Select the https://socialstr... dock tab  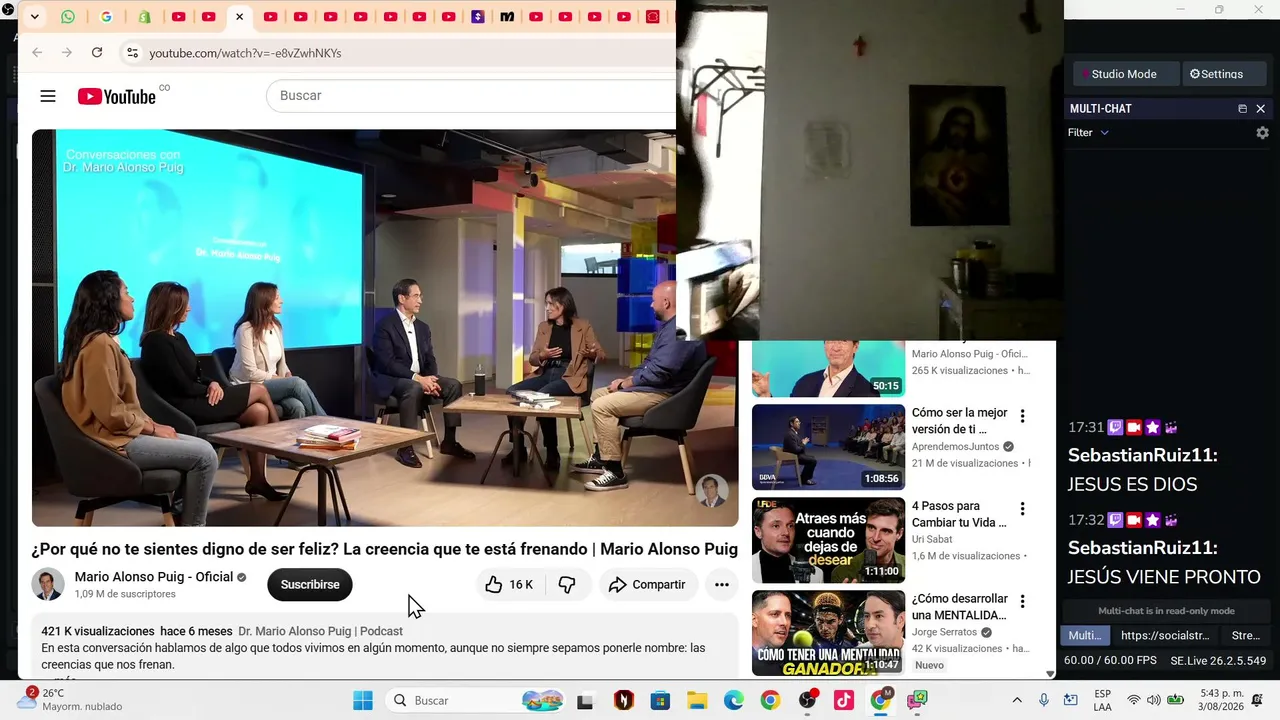pos(1165,635)
